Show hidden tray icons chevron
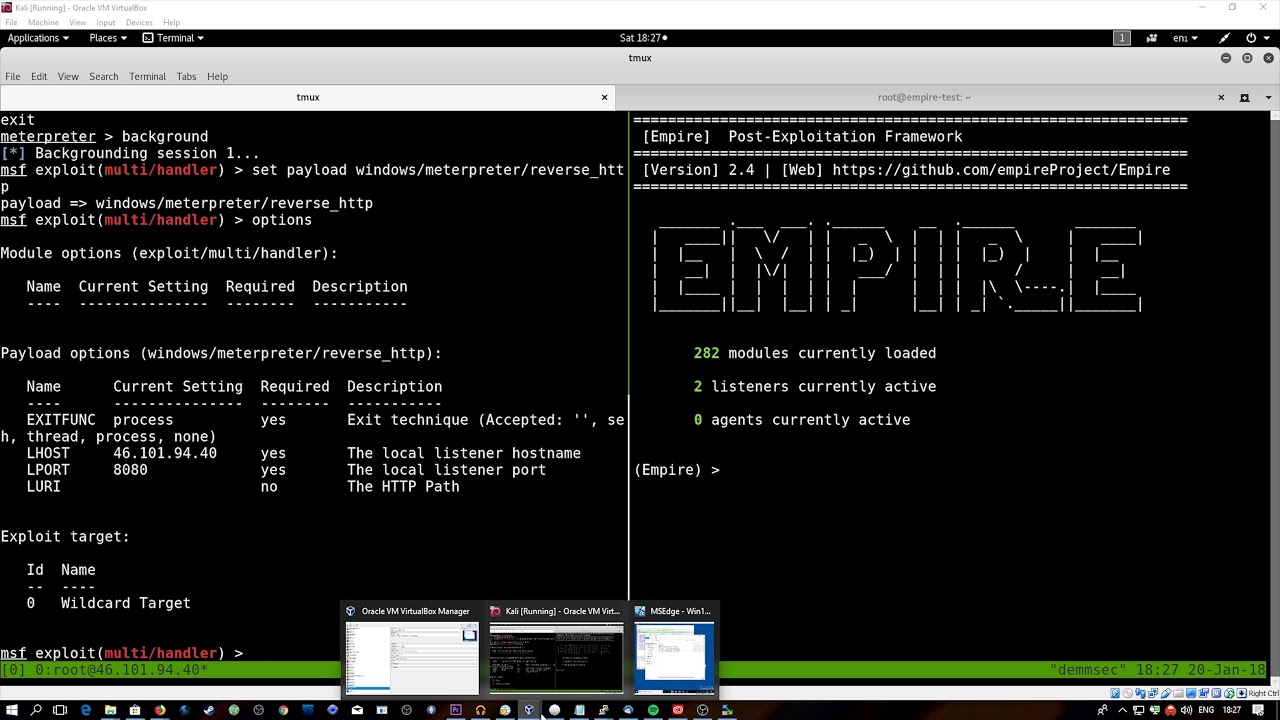1280x720 pixels. tap(1122, 710)
